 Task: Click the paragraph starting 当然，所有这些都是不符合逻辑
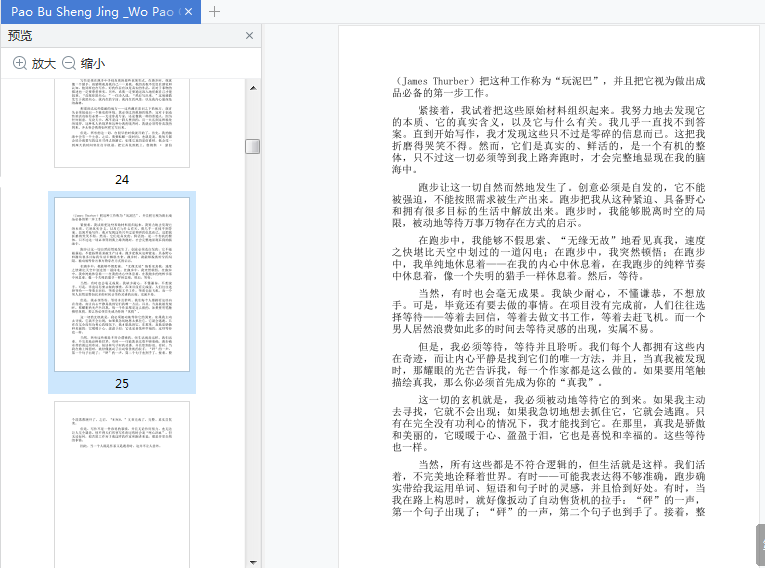(x=549, y=488)
